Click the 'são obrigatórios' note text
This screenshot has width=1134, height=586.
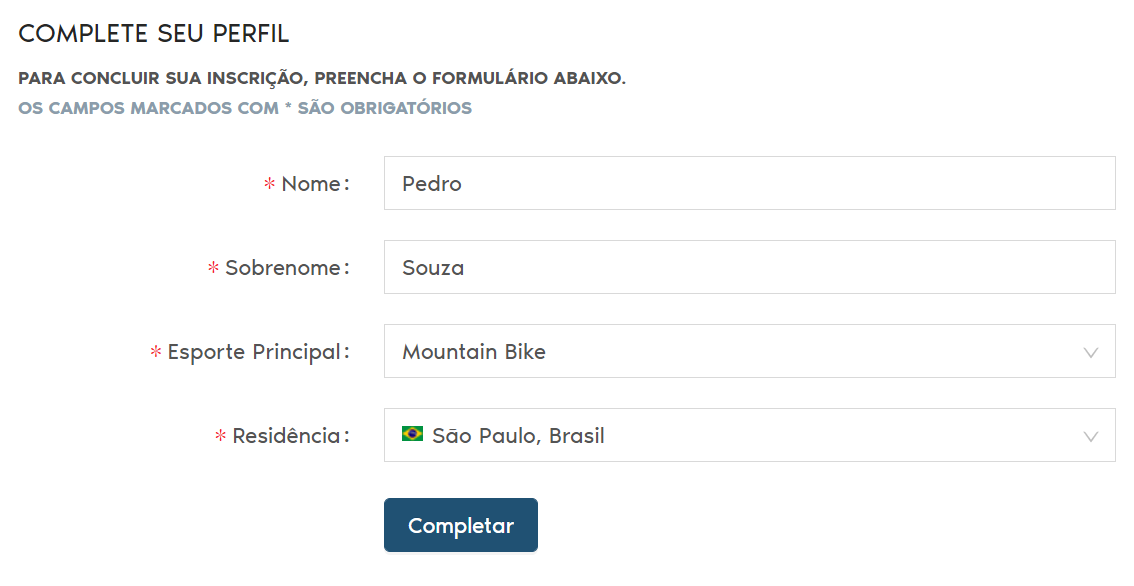coord(385,108)
